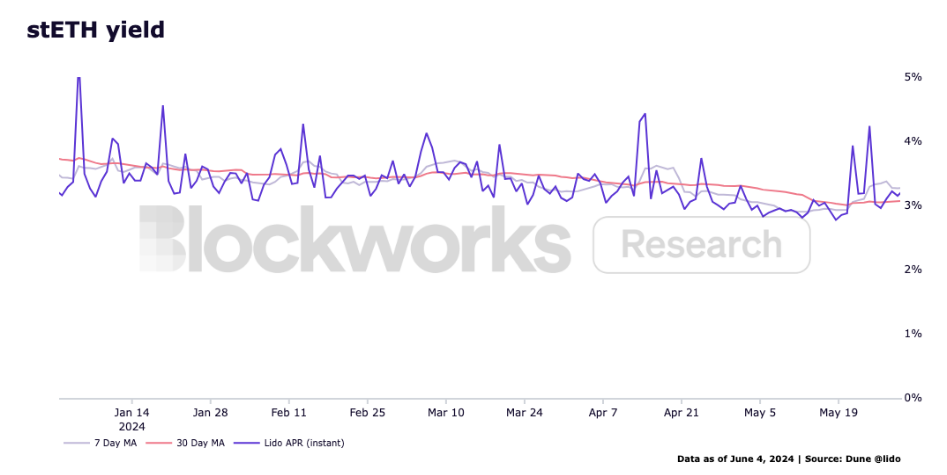The image size is (947, 475).
Task: Click the highest APR spike in early January
Action: [x=79, y=78]
